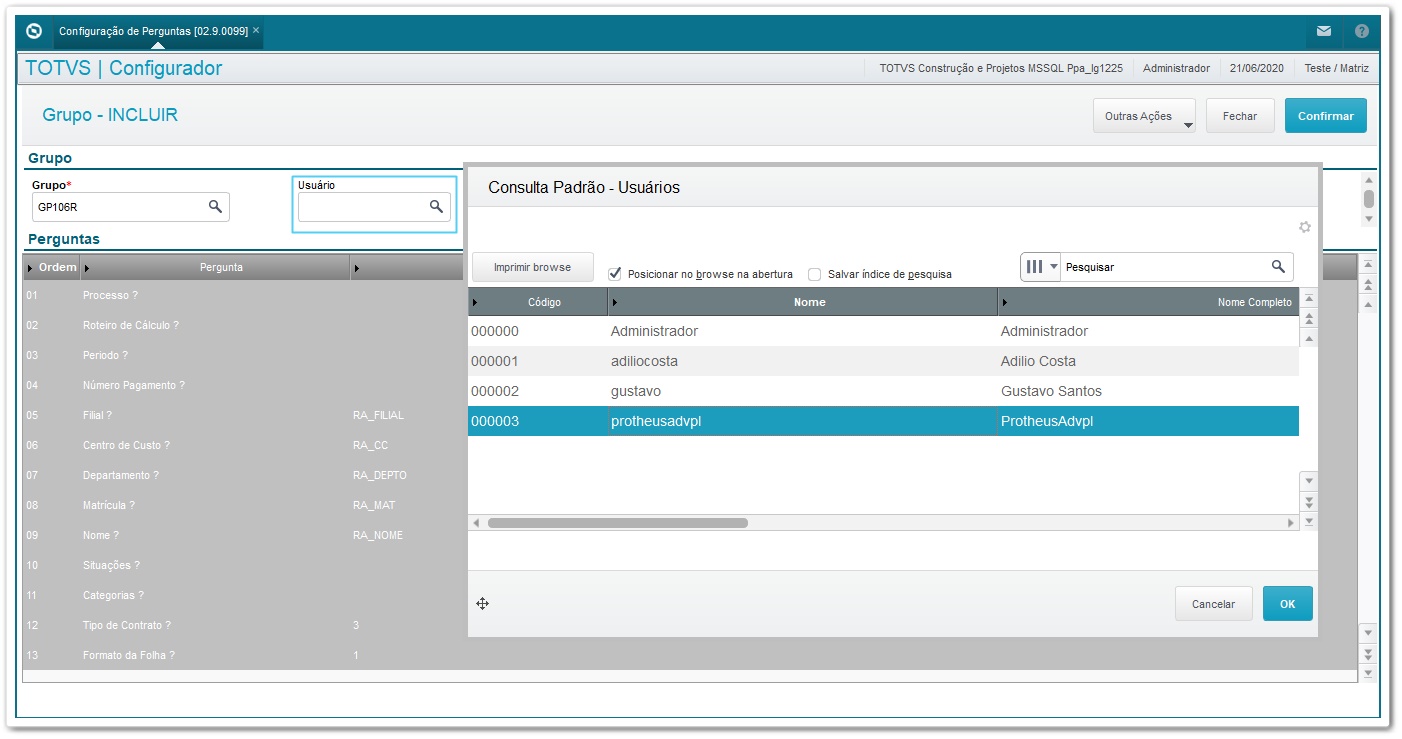Click the left arrow of horizontal scrollbar
1402x739 pixels.
477,523
